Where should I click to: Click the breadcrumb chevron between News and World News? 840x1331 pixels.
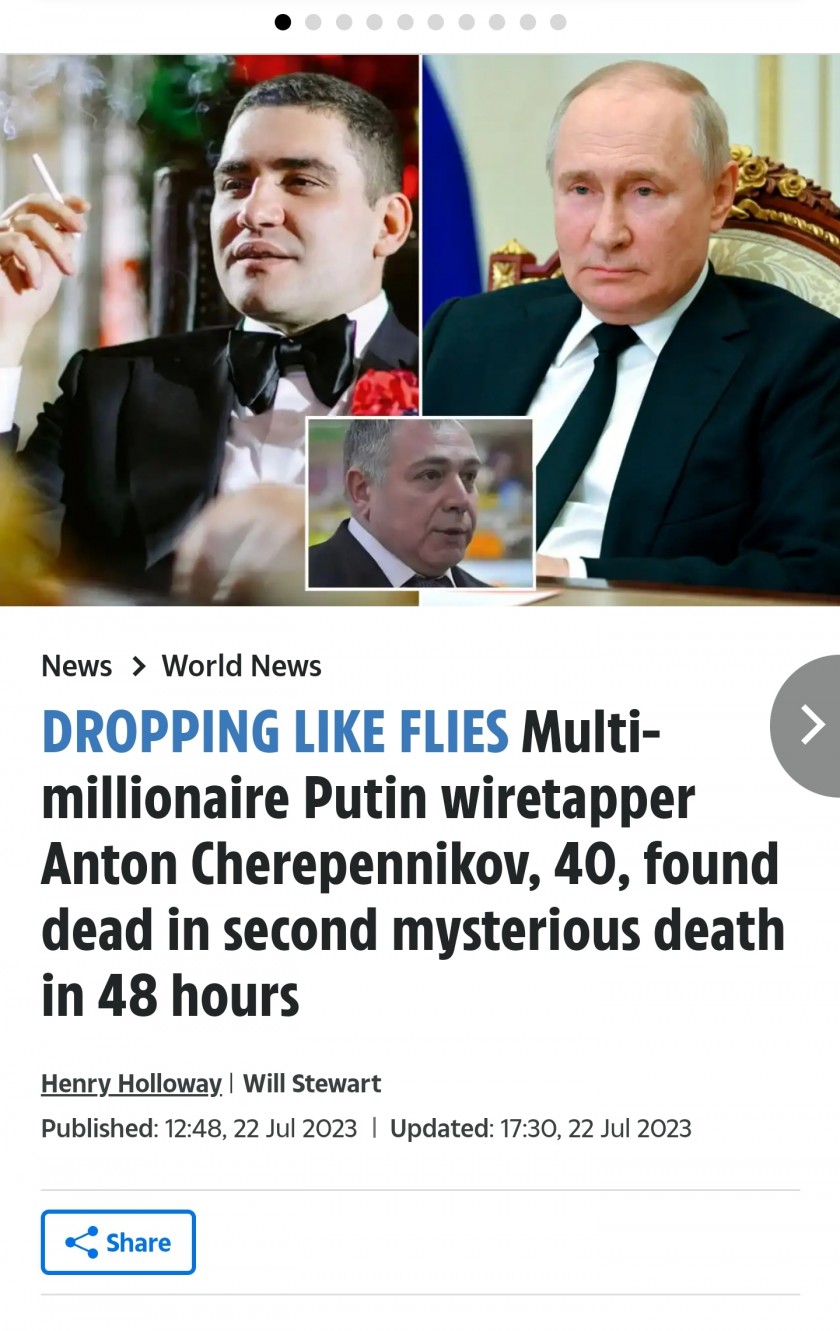coord(138,666)
